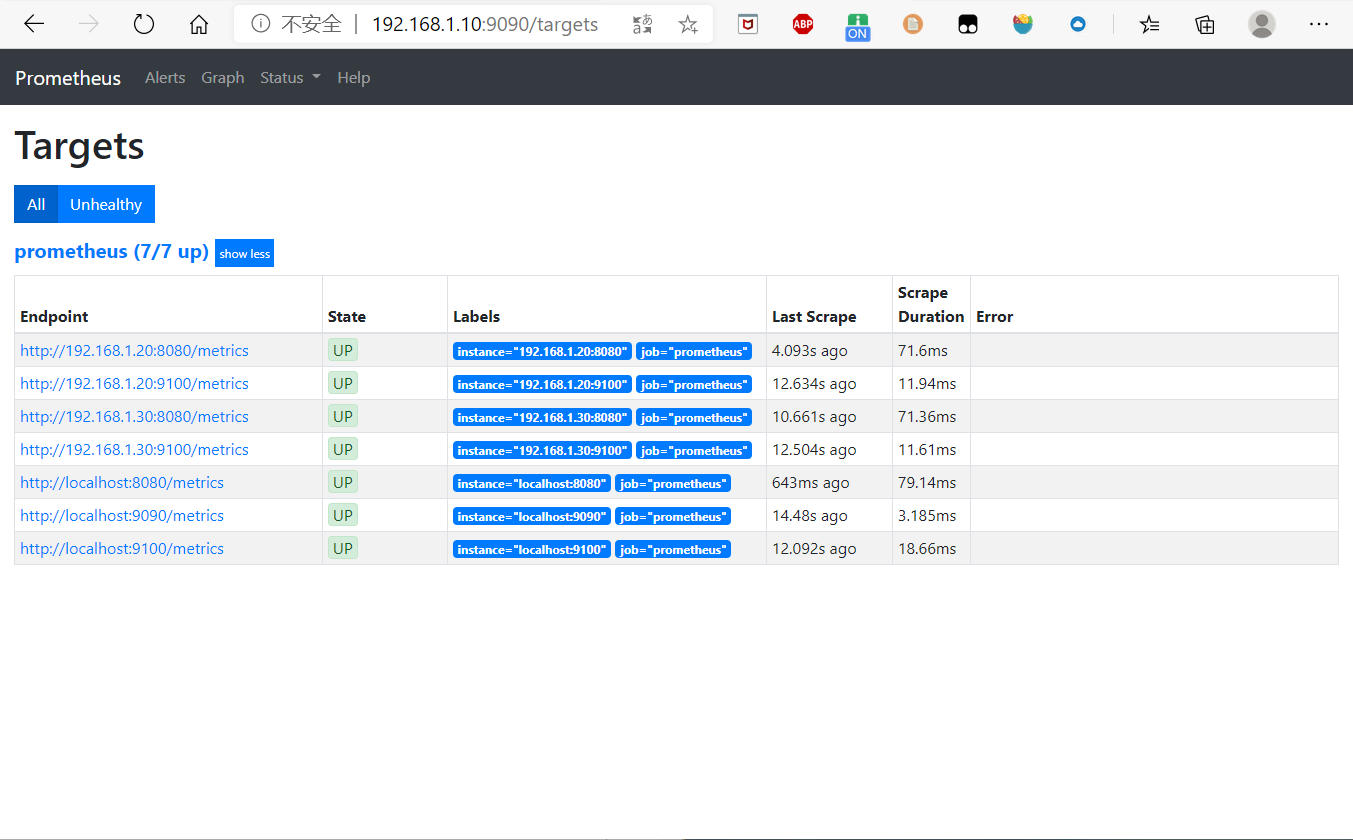Open the localhost:9090 metrics endpoint
This screenshot has height=840, width=1353.
coord(122,515)
